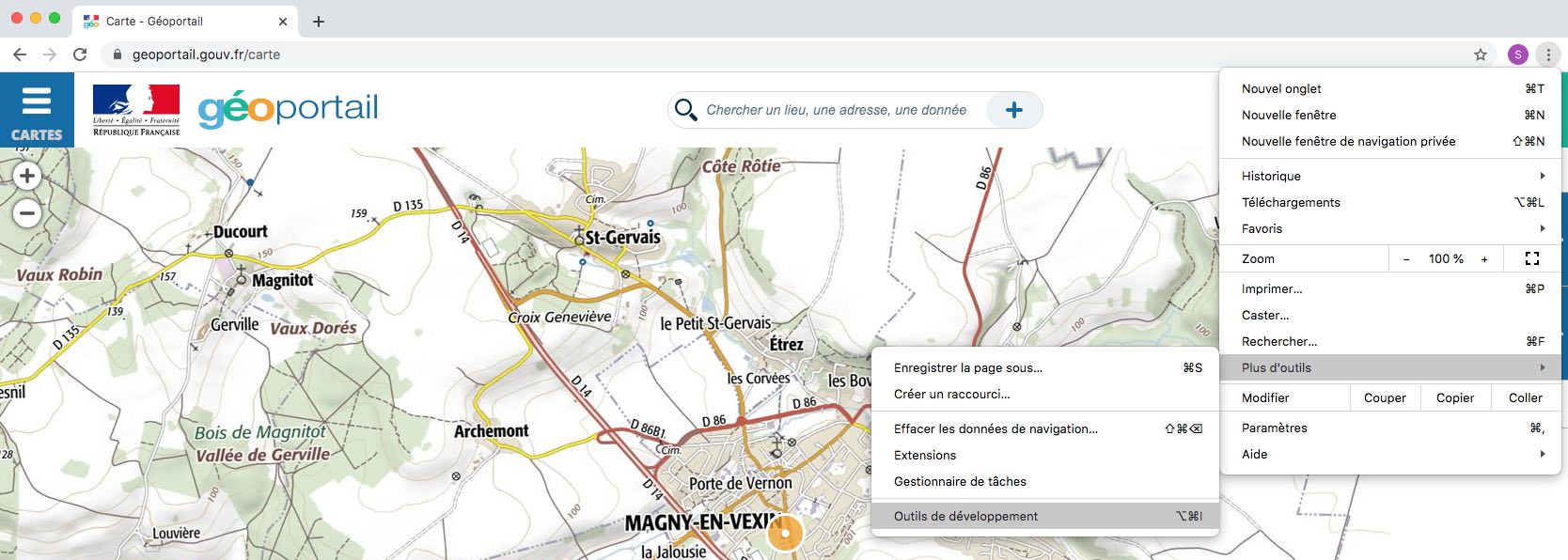The width and height of the screenshot is (1568, 560).
Task: Open Outils de développement
Action: [x=1045, y=516]
